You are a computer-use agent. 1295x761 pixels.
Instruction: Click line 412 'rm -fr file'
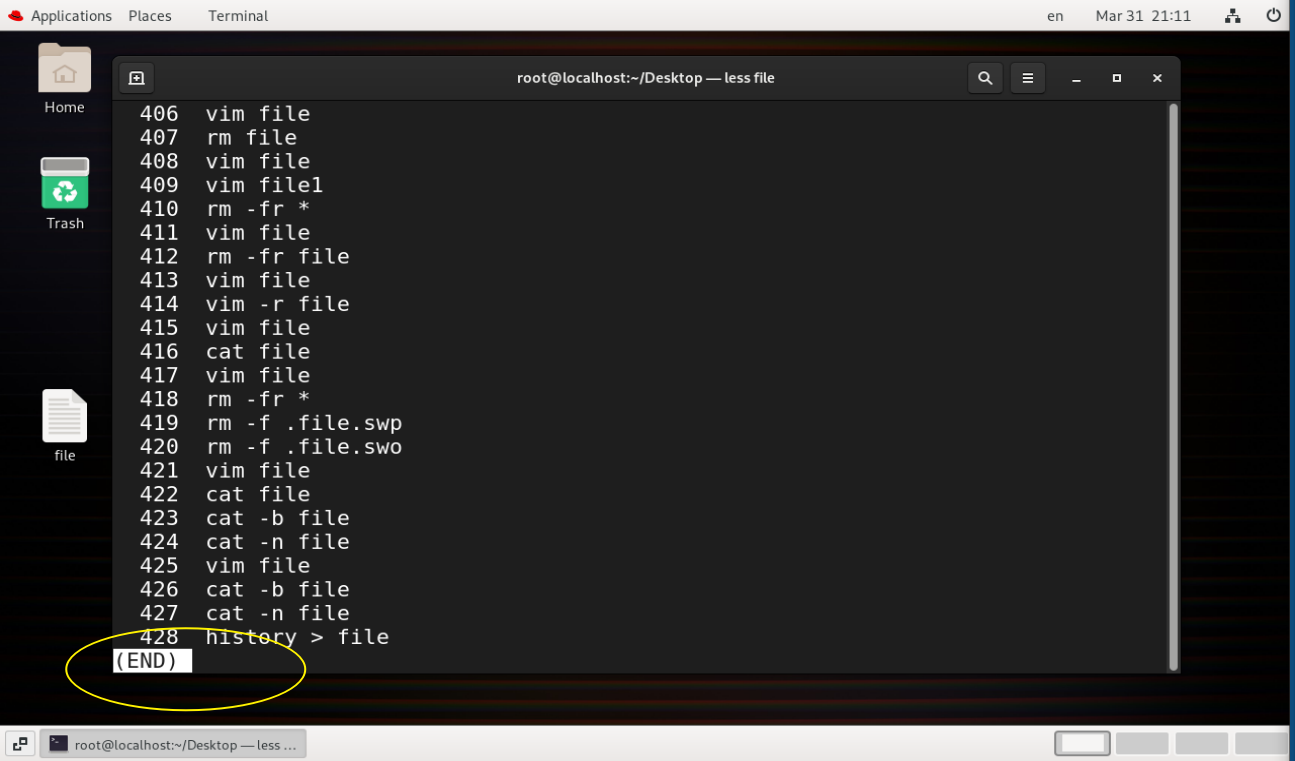(x=244, y=256)
